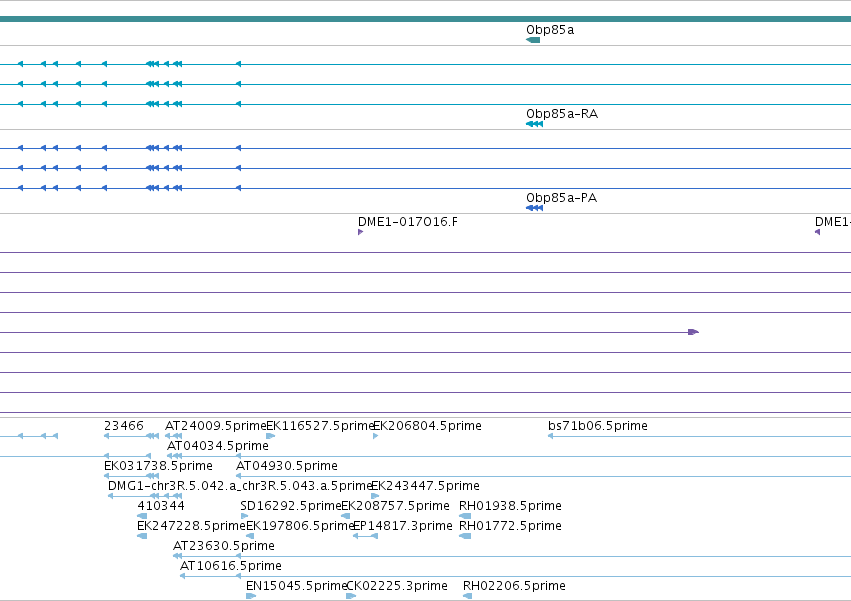The image size is (851, 601).
Task: Click the EN15045.5prime label
Action: tap(296, 586)
